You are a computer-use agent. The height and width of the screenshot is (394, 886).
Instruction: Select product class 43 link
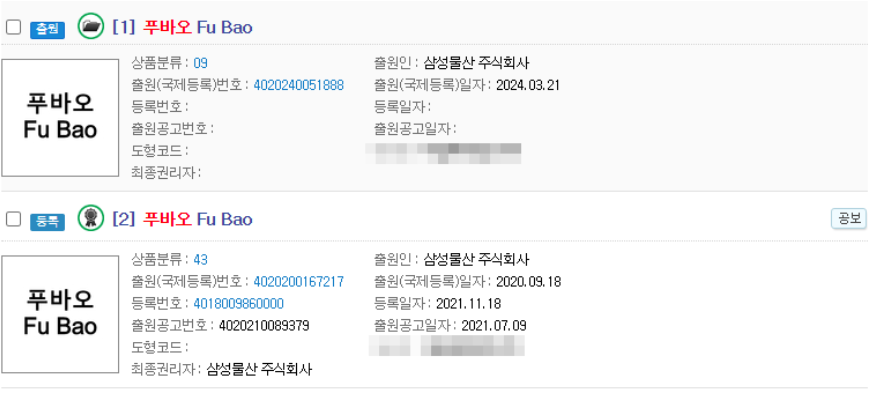(x=201, y=260)
